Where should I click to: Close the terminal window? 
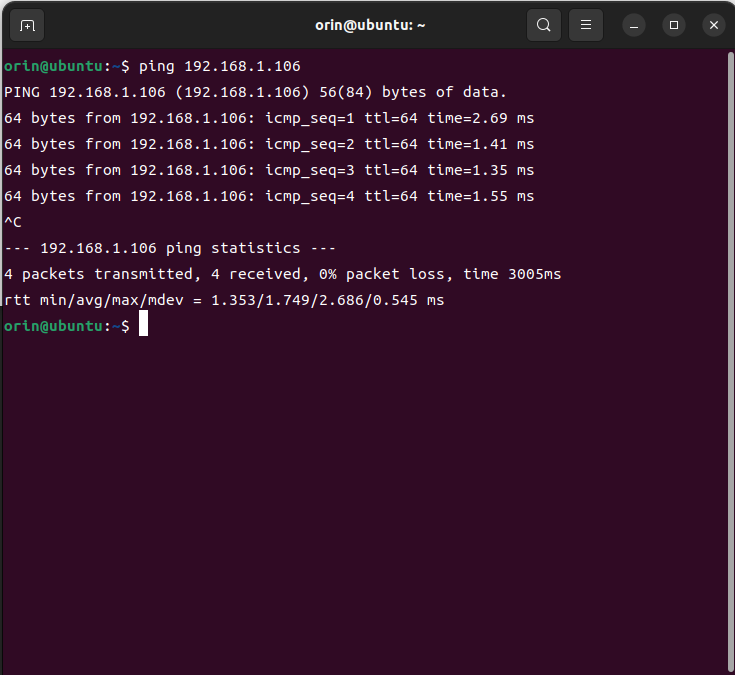[714, 25]
